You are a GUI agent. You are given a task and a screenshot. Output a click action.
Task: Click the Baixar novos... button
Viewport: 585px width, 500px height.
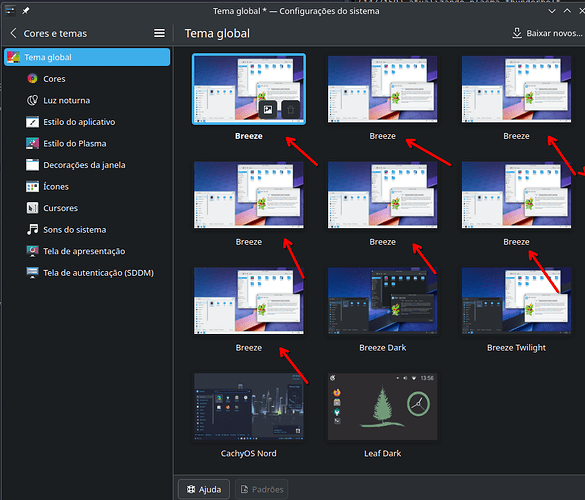click(x=547, y=33)
